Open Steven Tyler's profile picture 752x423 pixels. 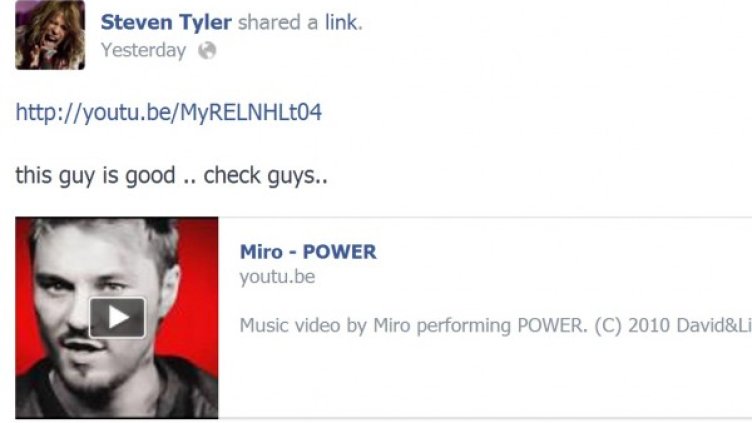50,35
